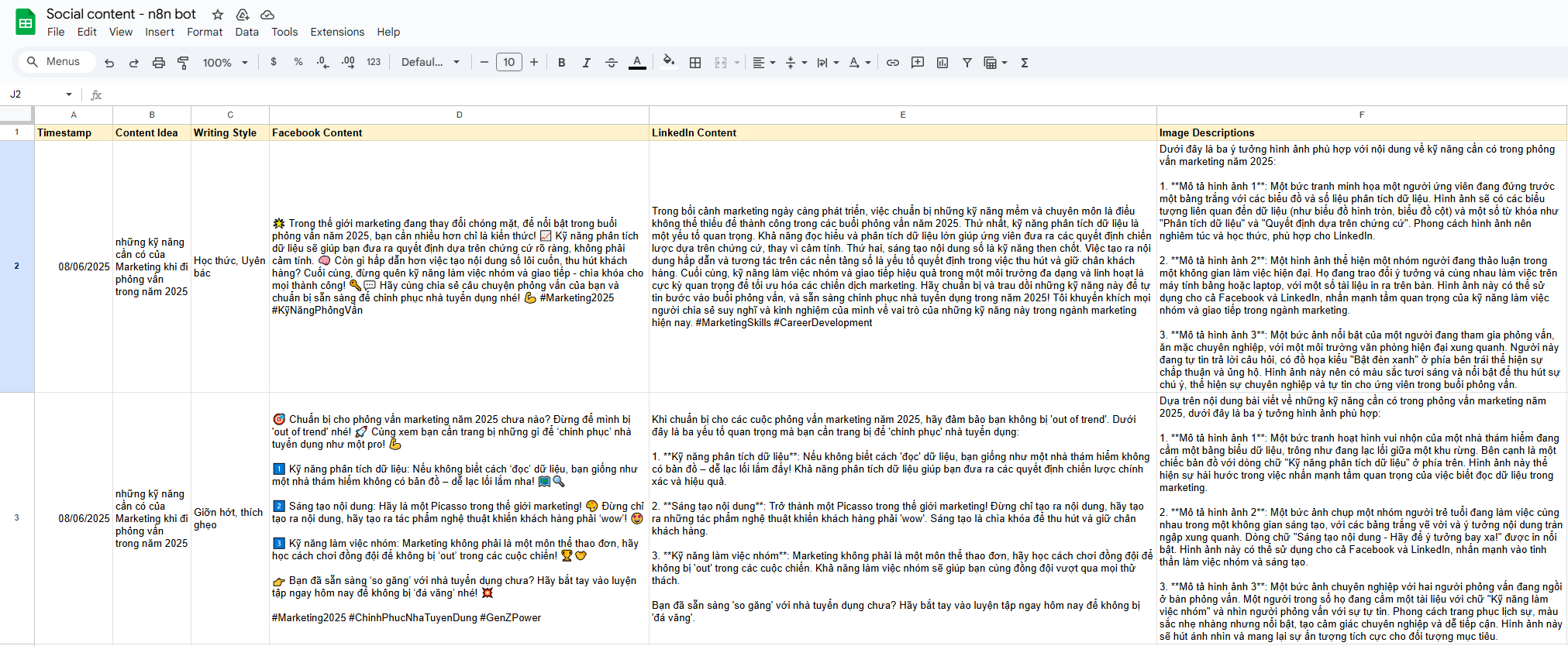1568x646 pixels.
Task: Toggle italic formatting
Action: click(587, 63)
